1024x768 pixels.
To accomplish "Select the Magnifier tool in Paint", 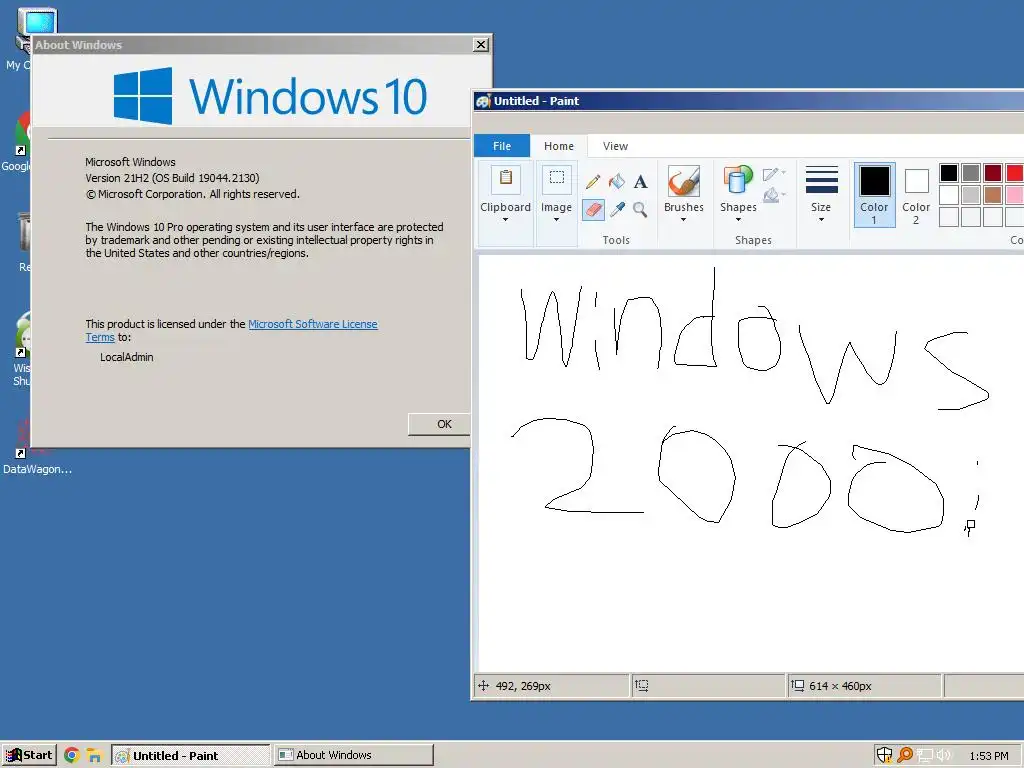I will [641, 210].
